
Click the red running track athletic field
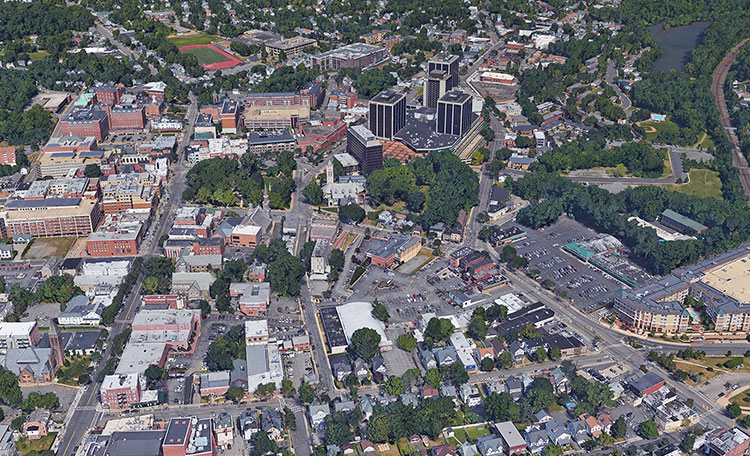click(x=210, y=56)
